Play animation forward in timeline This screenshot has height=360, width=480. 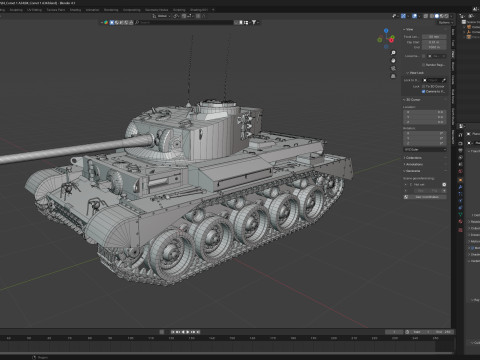[188, 332]
